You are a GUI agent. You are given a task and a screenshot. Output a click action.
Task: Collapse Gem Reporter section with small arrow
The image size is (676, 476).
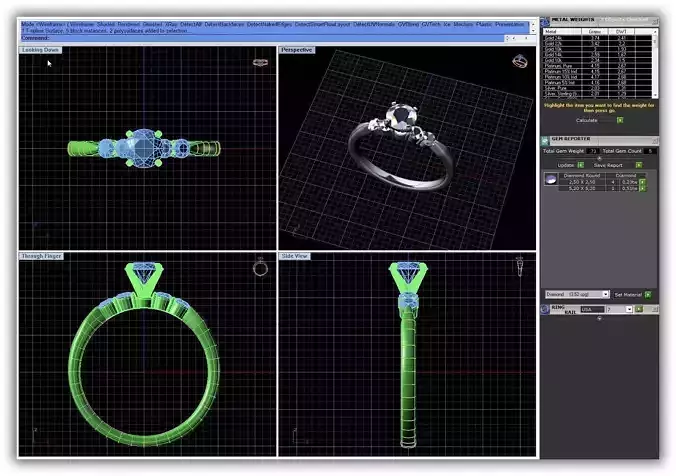click(x=599, y=158)
